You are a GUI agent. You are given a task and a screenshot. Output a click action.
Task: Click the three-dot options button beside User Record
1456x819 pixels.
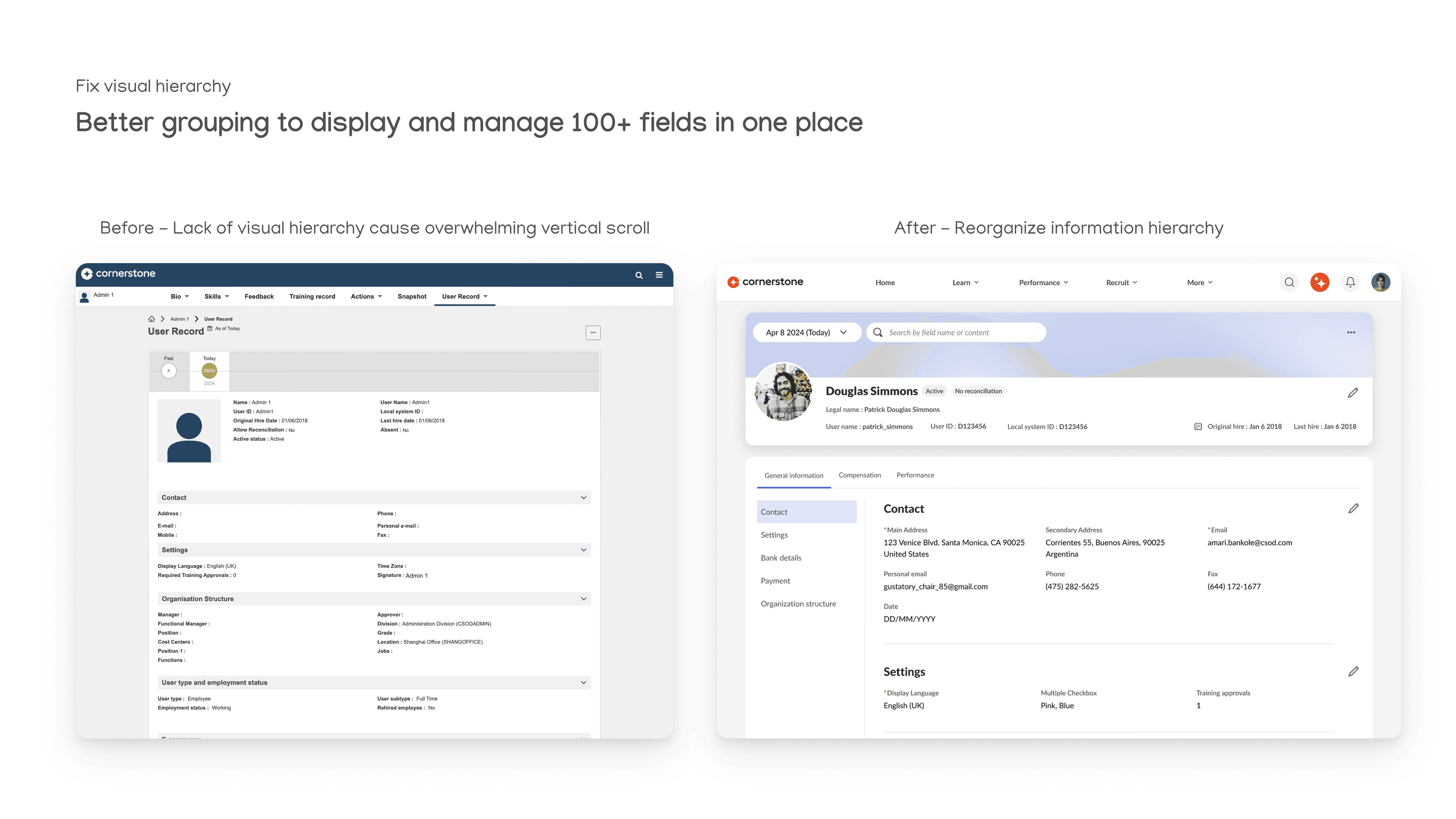tap(593, 333)
